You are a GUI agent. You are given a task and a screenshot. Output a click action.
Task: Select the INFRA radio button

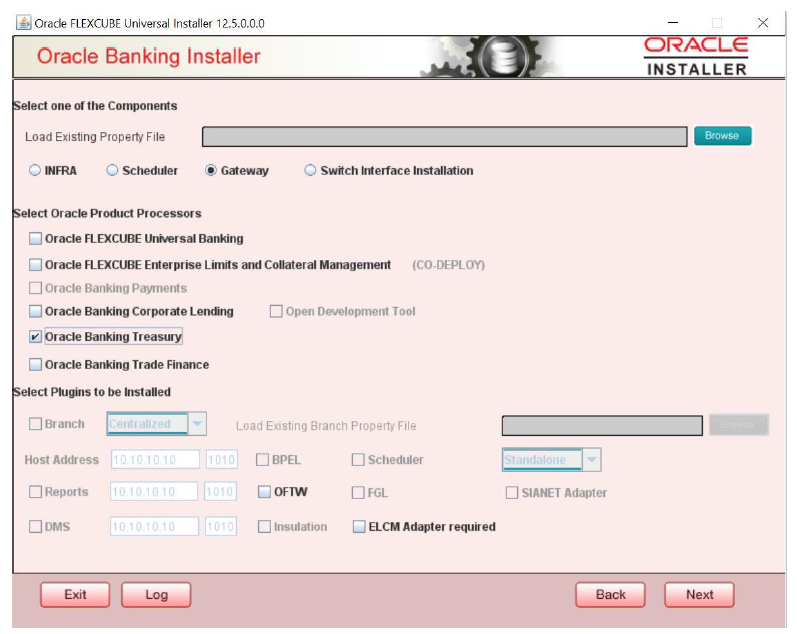35,170
